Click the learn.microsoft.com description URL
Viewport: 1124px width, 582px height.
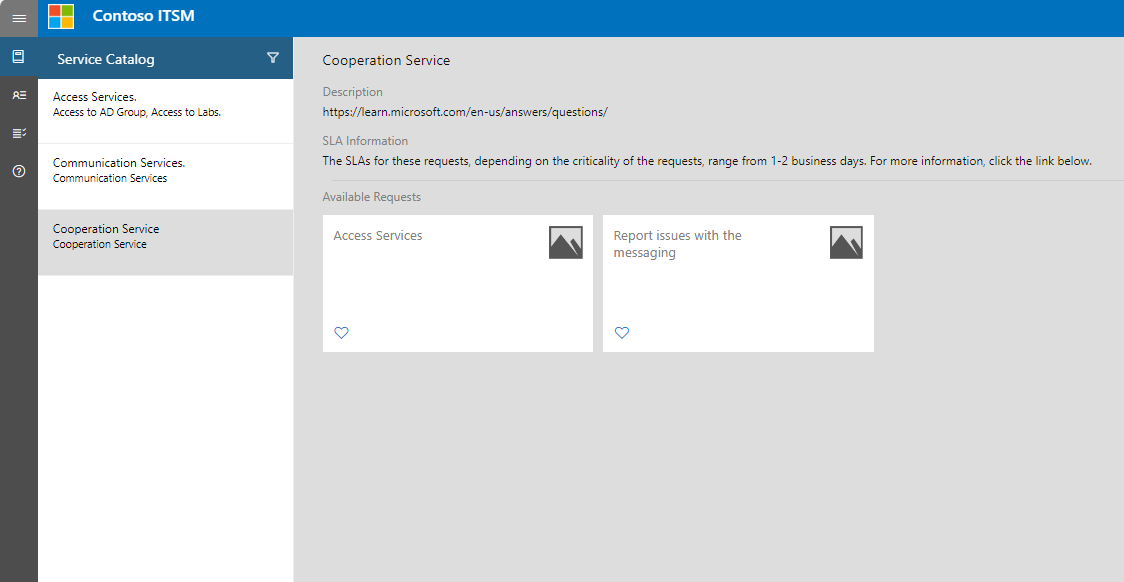pos(465,112)
